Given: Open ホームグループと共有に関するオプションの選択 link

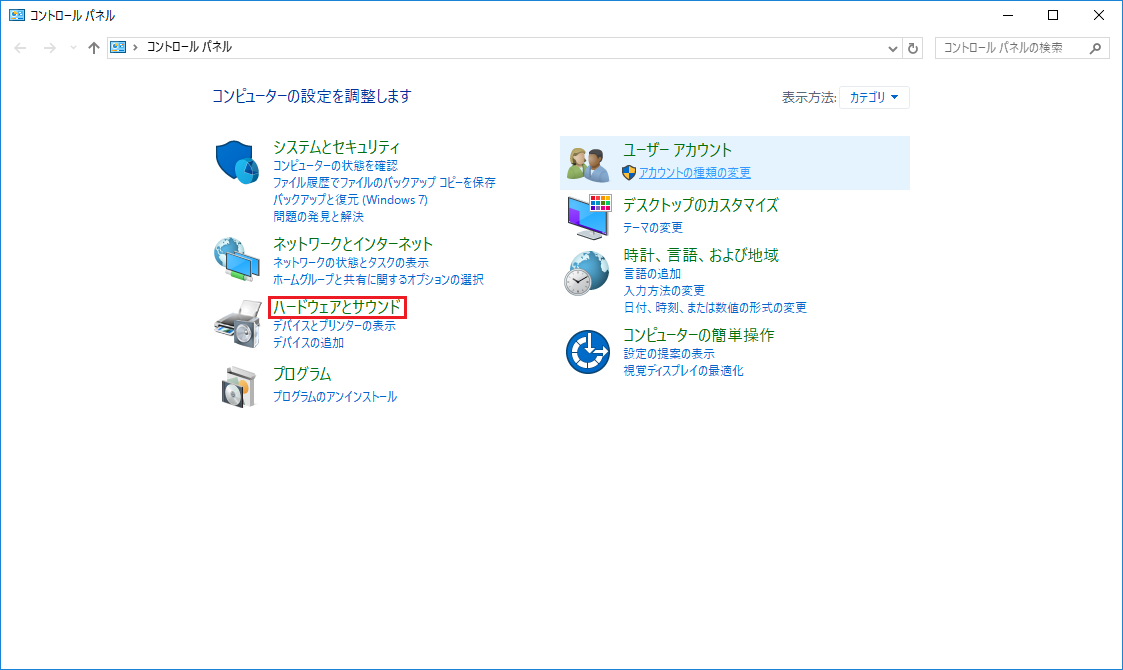Looking at the screenshot, I should [378, 279].
